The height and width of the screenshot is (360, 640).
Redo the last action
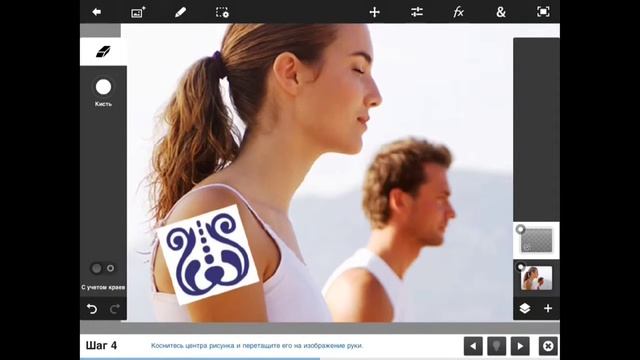115,309
